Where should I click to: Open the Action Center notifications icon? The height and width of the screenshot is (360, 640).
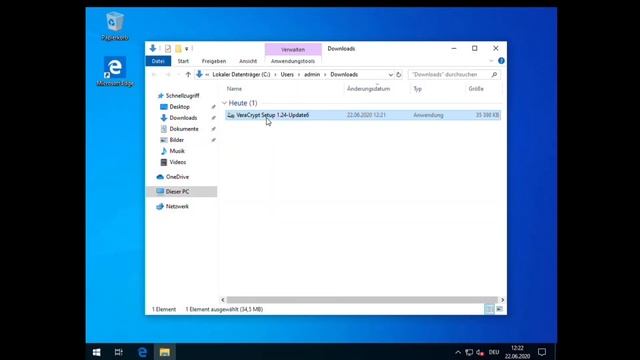point(542,351)
